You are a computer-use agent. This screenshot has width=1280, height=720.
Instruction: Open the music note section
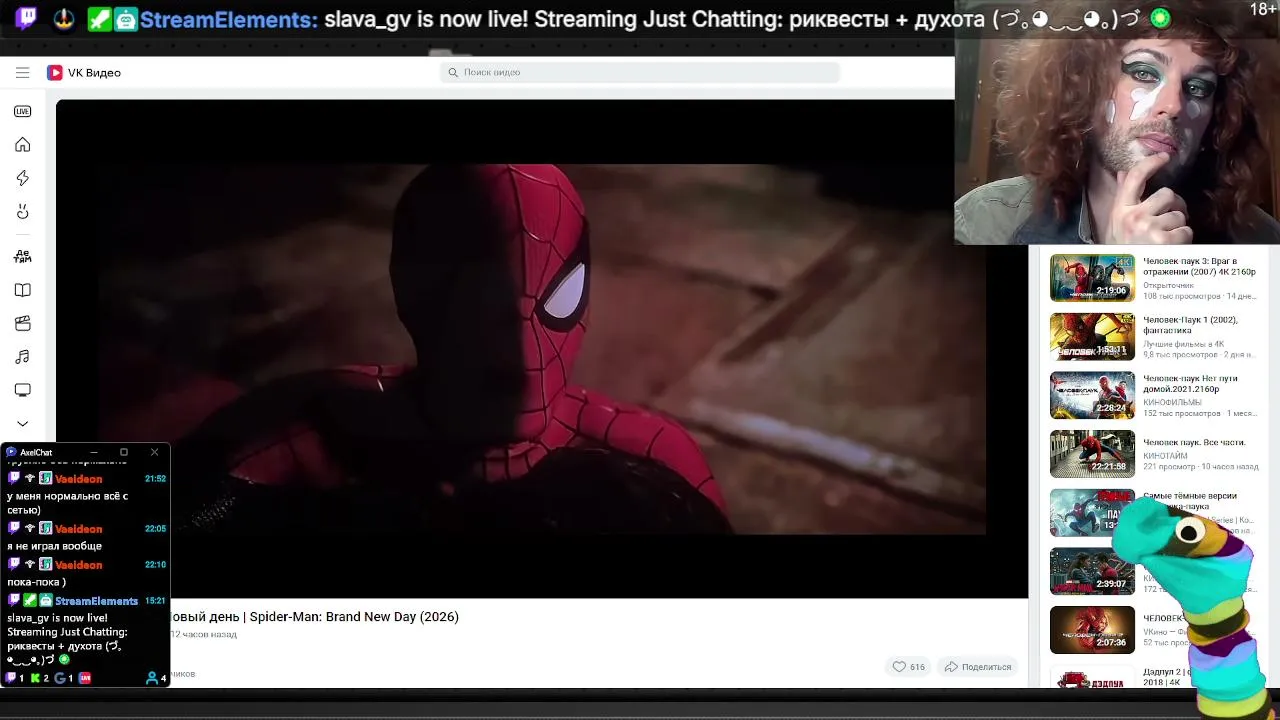click(22, 357)
